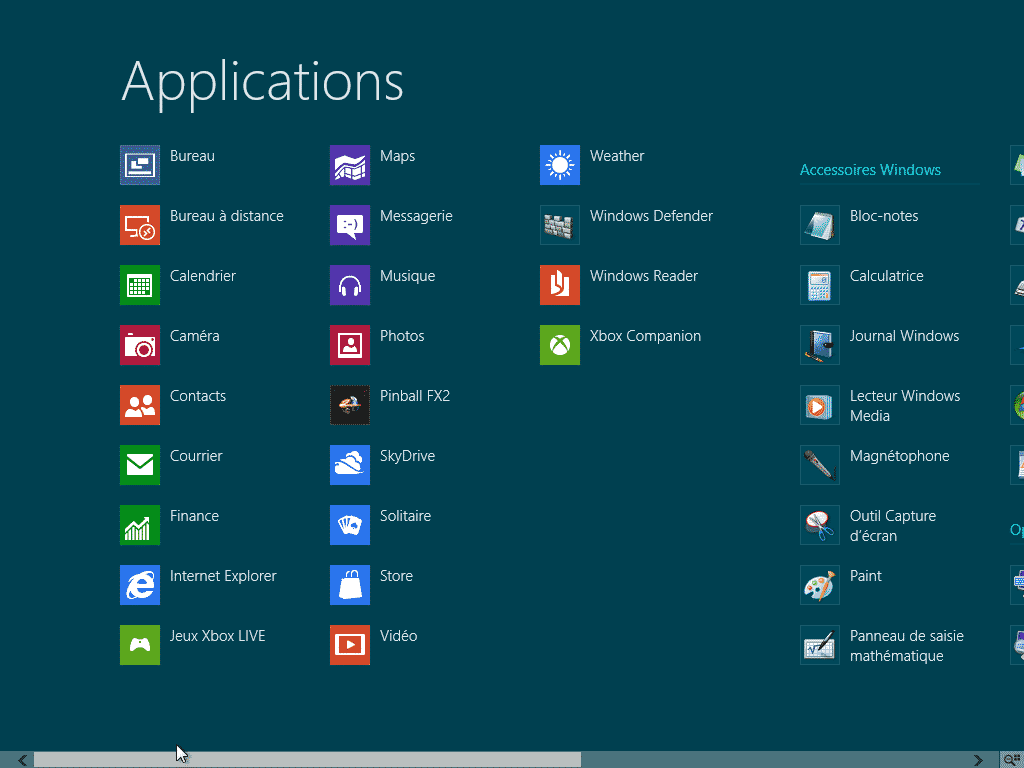1024x768 pixels.
Task: Launch the Jeux Xbox LIVE controller icon
Action: point(140,645)
